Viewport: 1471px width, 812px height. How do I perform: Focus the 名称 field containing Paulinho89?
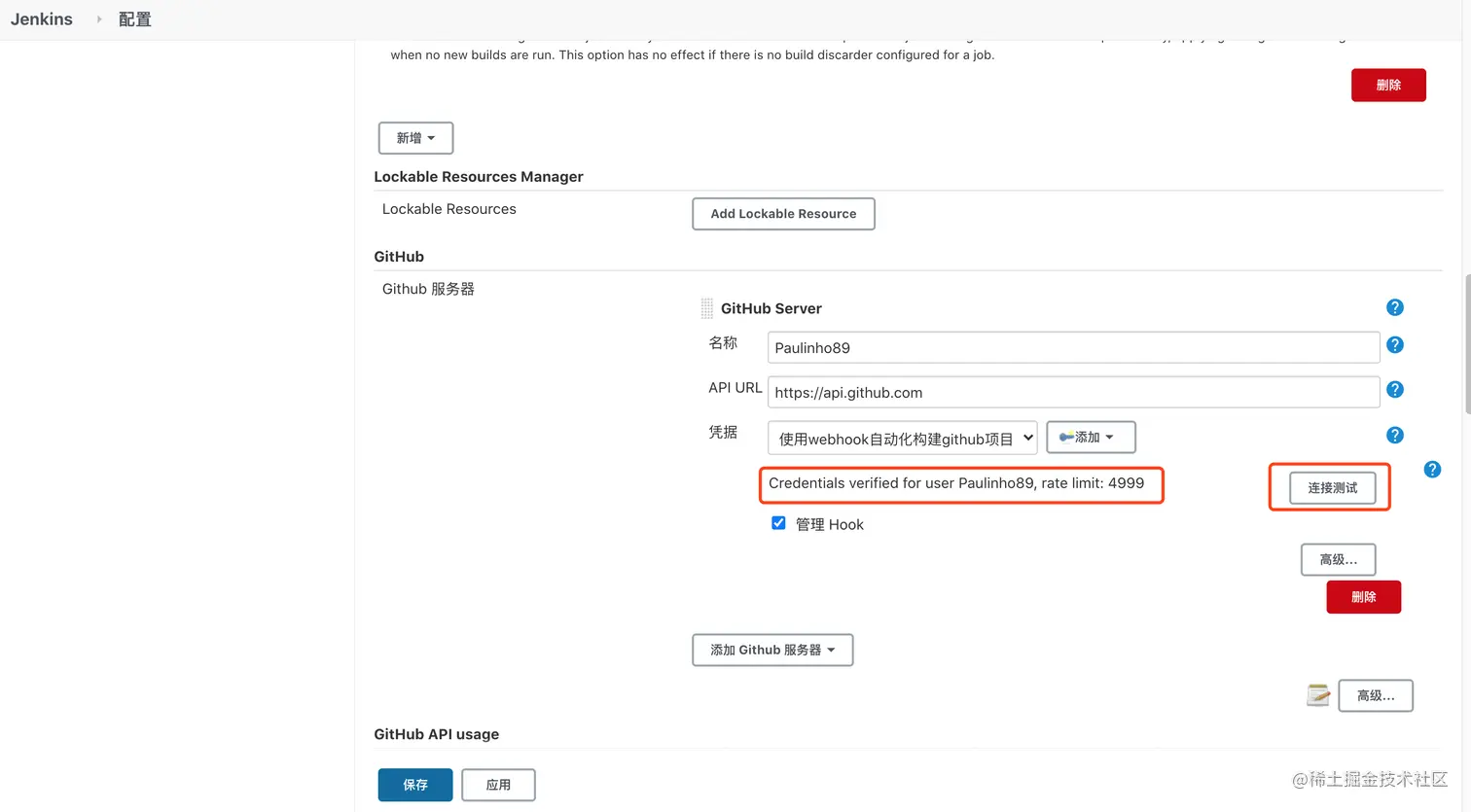1073,347
